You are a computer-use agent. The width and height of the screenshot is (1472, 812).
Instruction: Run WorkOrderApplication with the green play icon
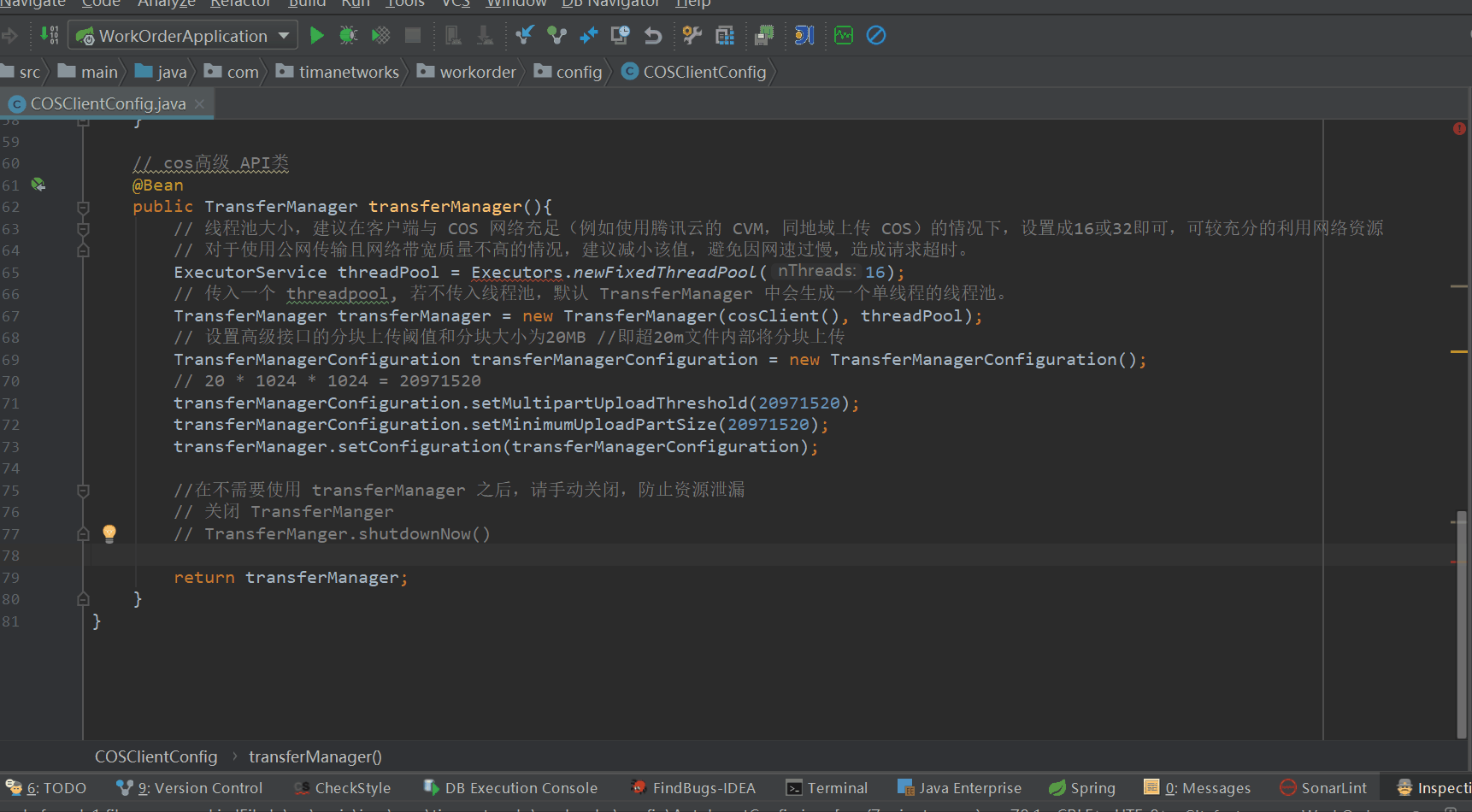pyautogui.click(x=317, y=36)
